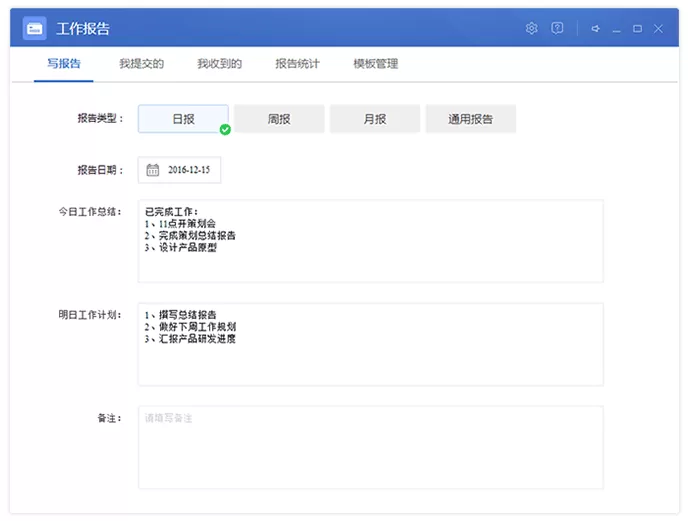Viewport: 688px width, 521px height.
Task: Open the help question-mark icon
Action: (x=557, y=29)
